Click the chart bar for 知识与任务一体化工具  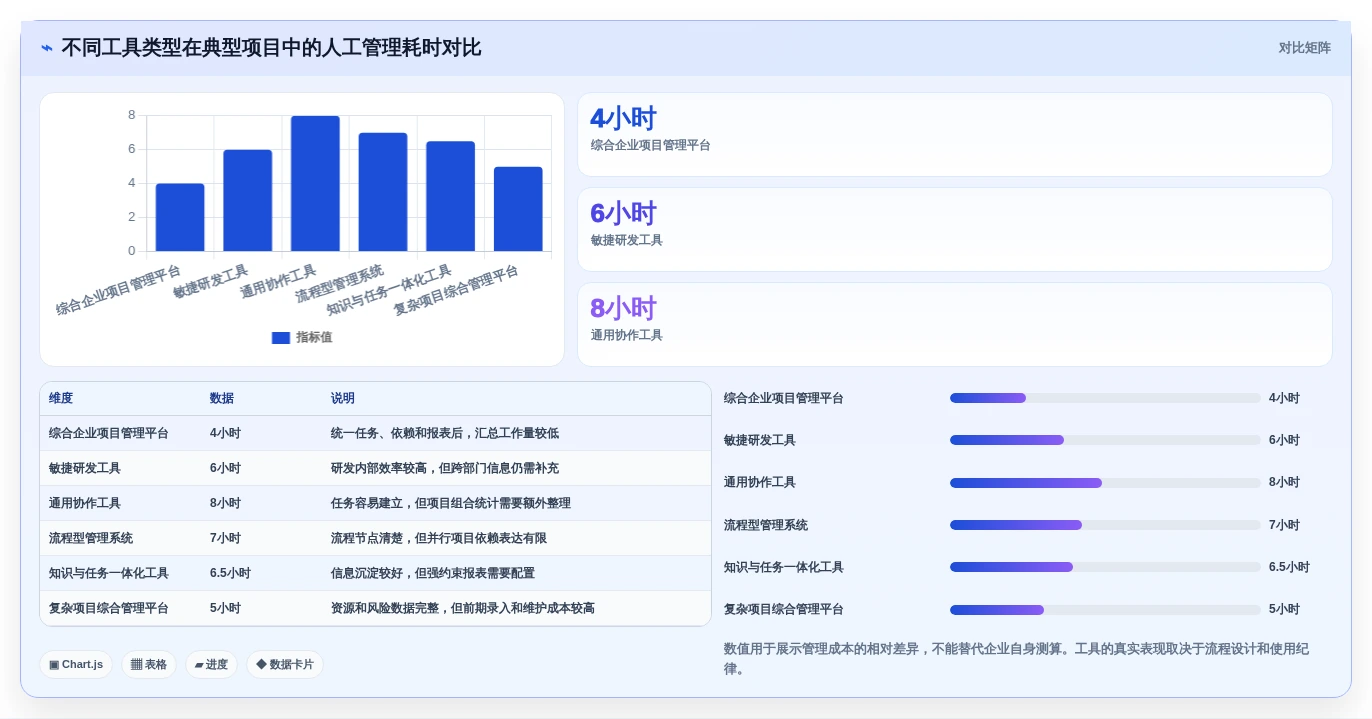tap(450, 196)
